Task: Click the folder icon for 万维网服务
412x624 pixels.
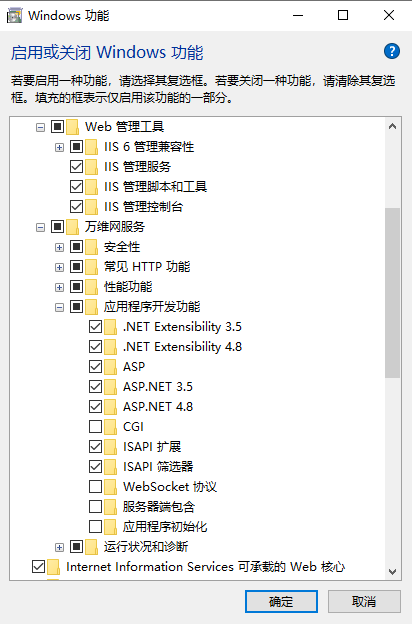Action: pyautogui.click(x=72, y=227)
